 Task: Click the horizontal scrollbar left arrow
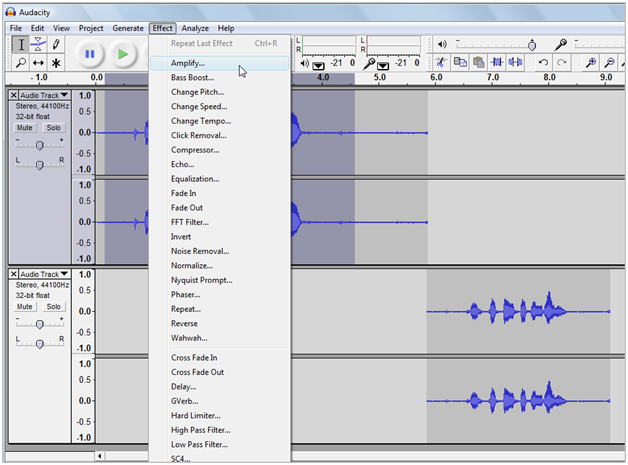pyautogui.click(x=99, y=456)
